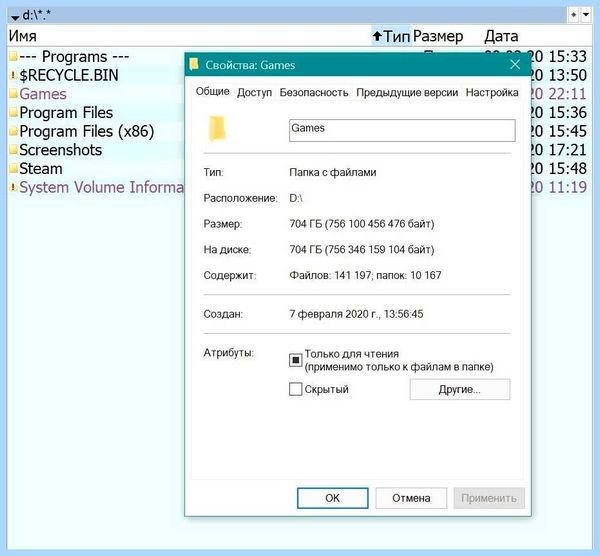
Task: Click the folder icon in properties title bar
Action: pos(194,64)
